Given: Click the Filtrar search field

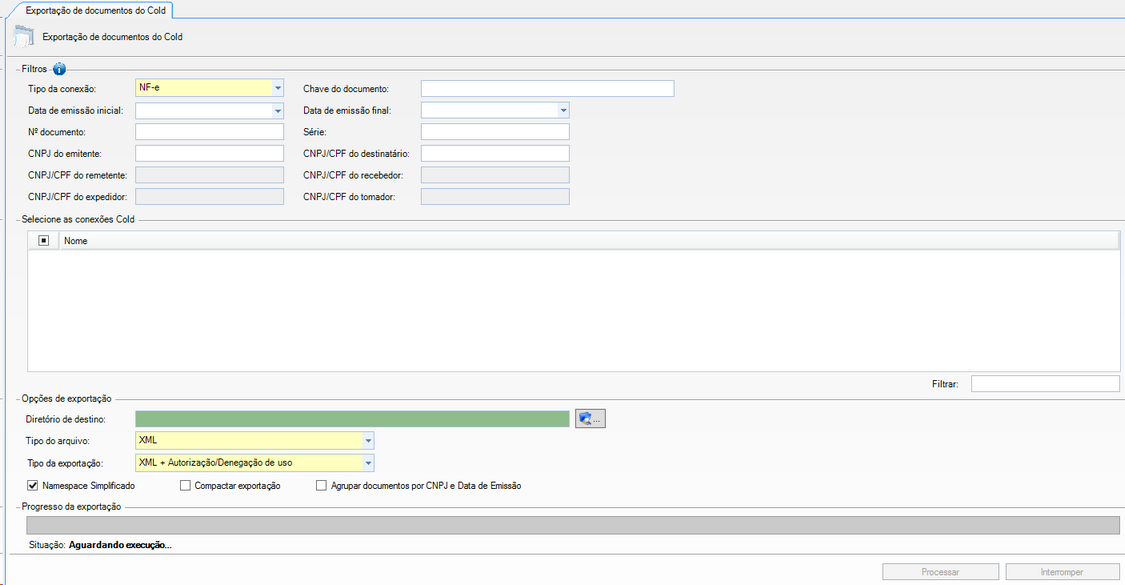Looking at the screenshot, I should coord(1045,384).
